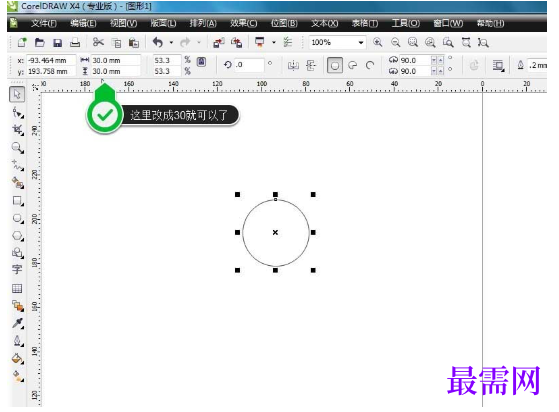Screen dimensions: 559x412
Task: Click the Zoom to all objects icon
Action: point(430,42)
